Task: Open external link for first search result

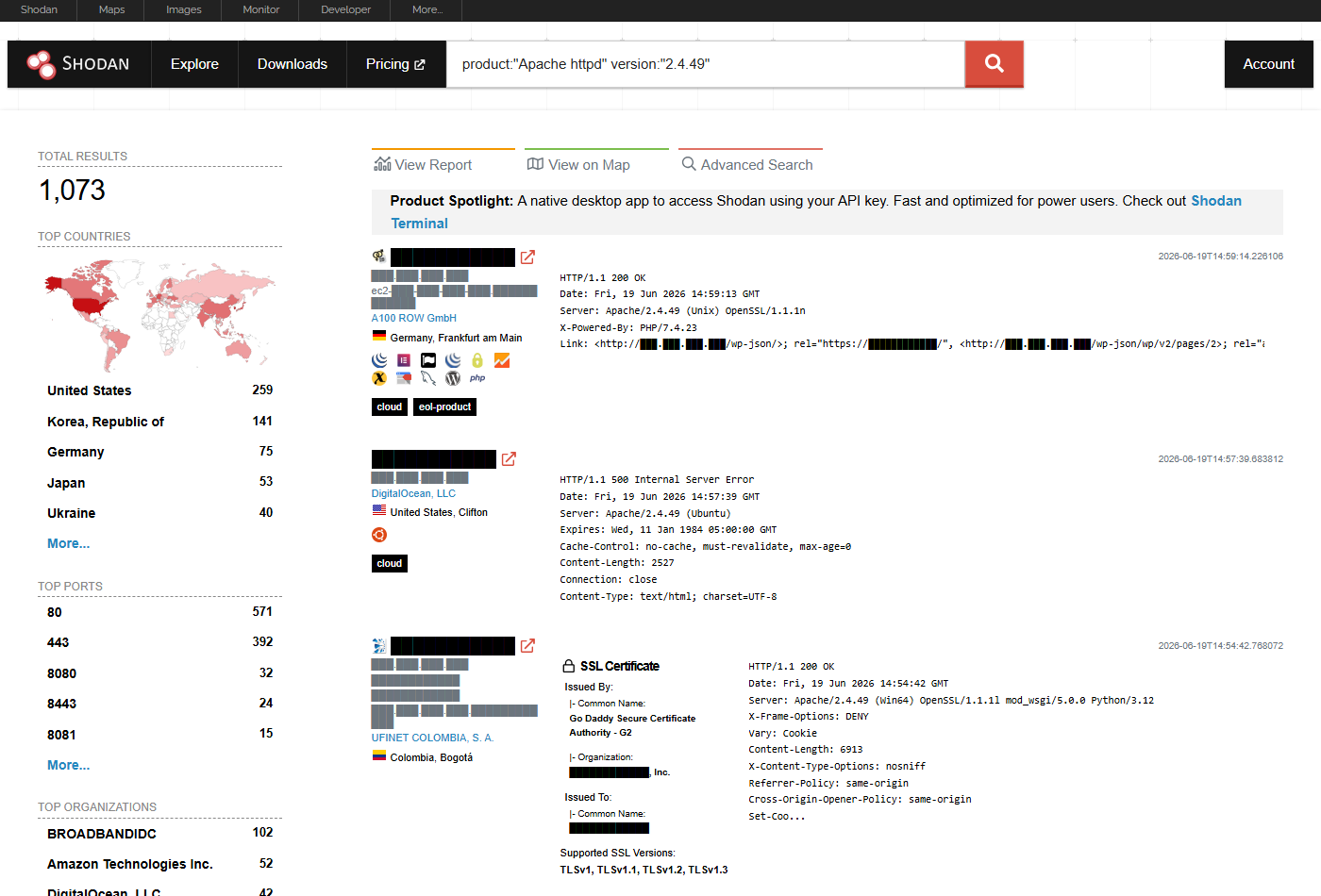Action: click(527, 257)
